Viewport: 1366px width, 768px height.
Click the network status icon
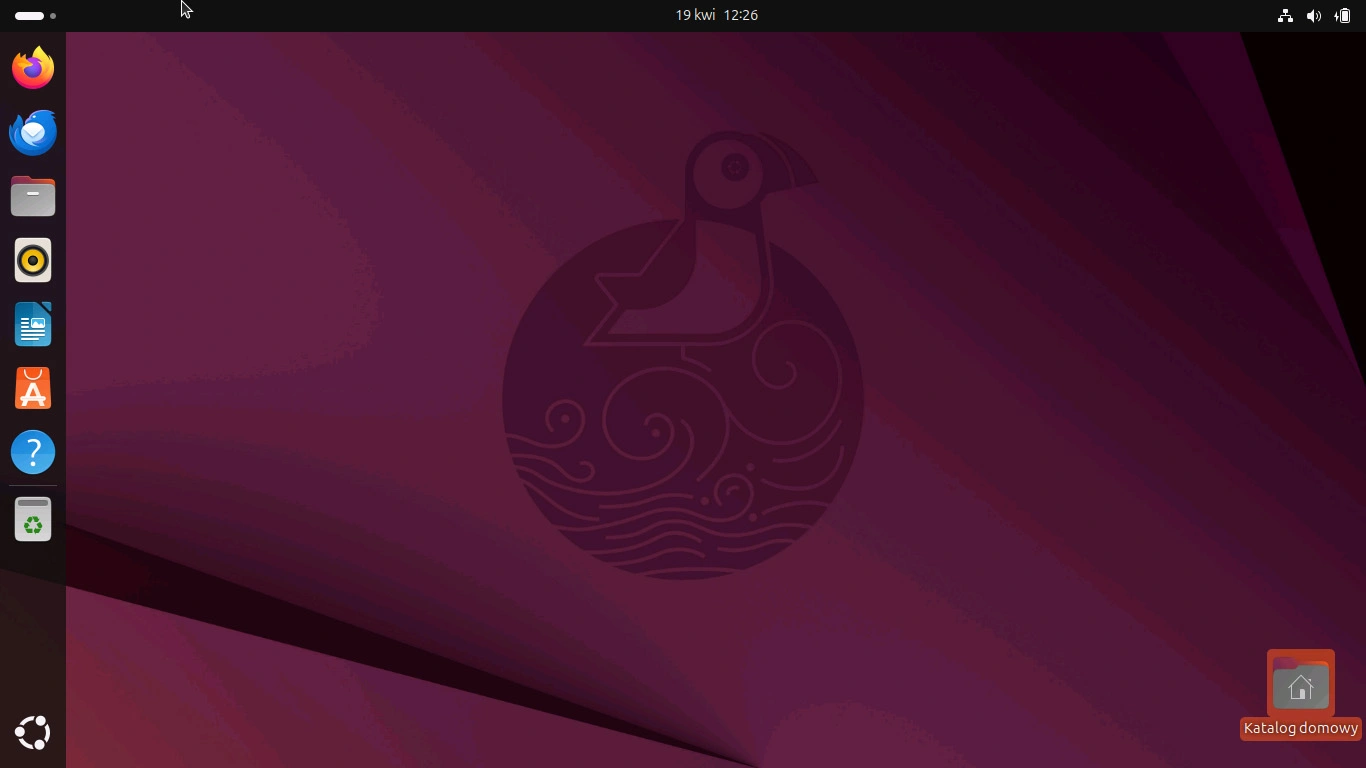coord(1285,15)
